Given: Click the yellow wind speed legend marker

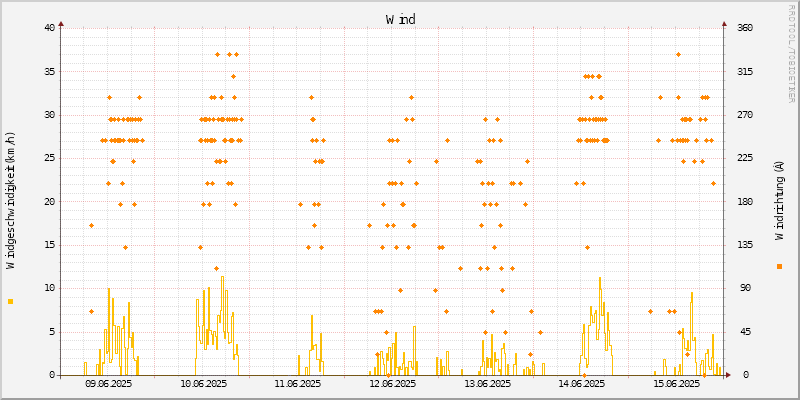Looking at the screenshot, I should (x=11, y=301).
